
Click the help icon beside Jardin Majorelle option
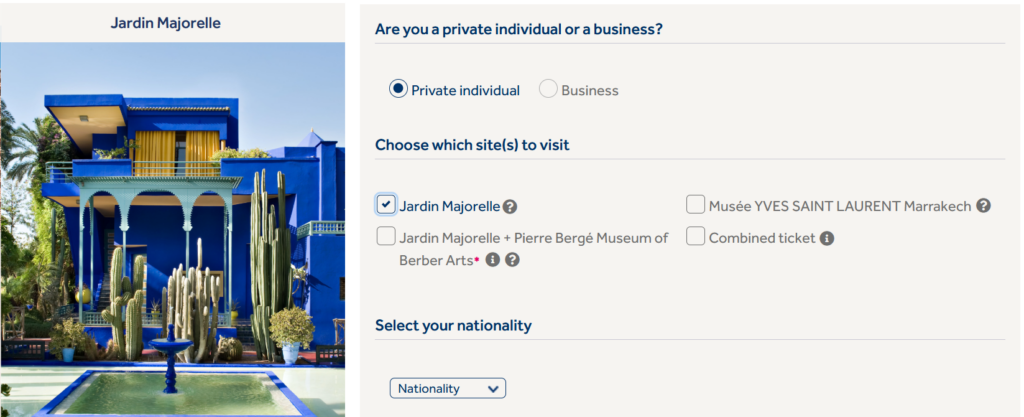[510, 207]
